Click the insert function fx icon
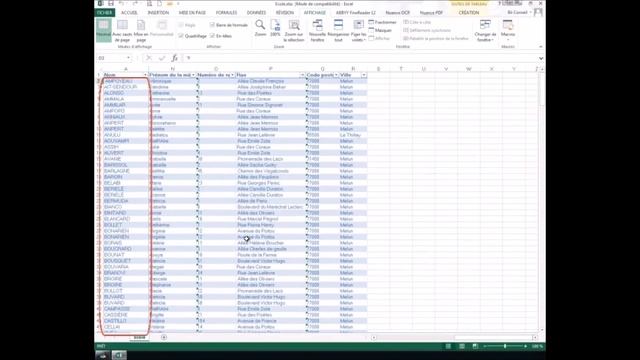This screenshot has width=640, height=360. coord(174,58)
